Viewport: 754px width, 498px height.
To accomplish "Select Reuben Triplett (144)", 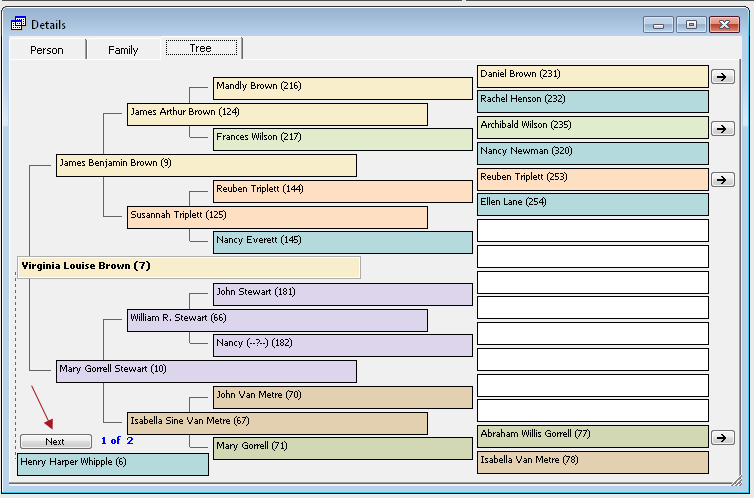I will tap(343, 191).
